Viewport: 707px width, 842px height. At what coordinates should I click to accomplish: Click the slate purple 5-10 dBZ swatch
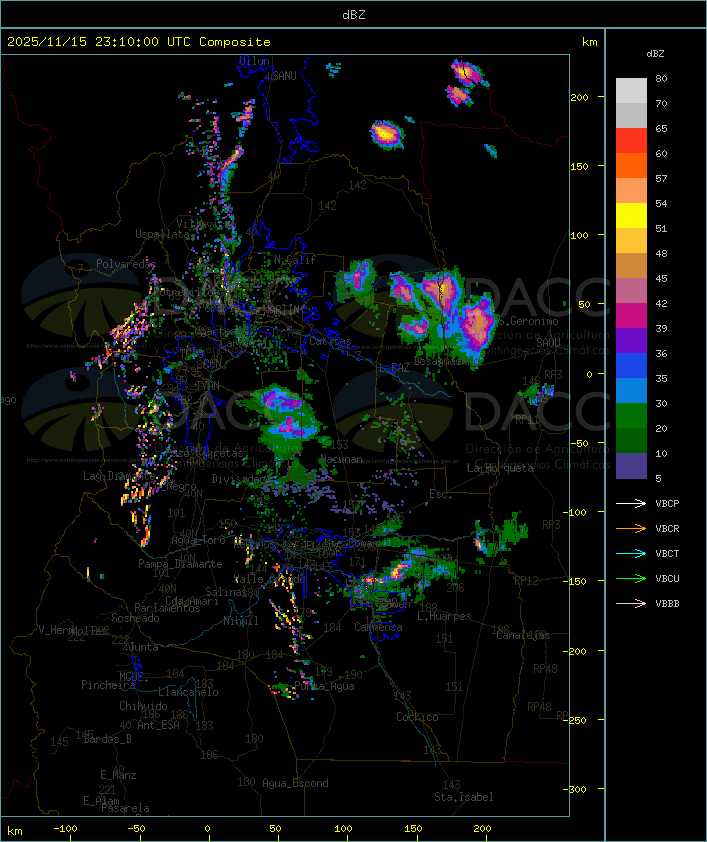pos(631,466)
